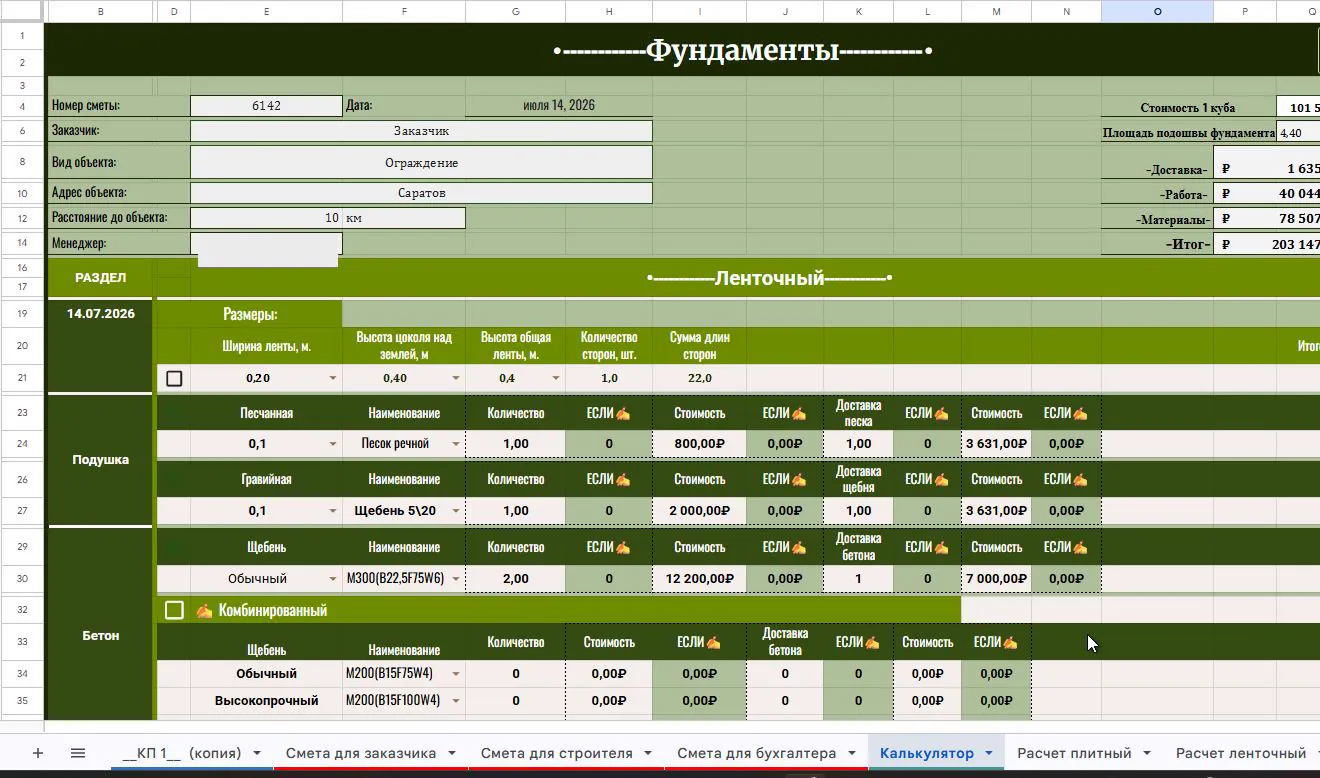Image resolution: width=1320 pixels, height=778 pixels.
Task: Enable the Комбинированный checkbox
Action: pyautogui.click(x=174, y=610)
